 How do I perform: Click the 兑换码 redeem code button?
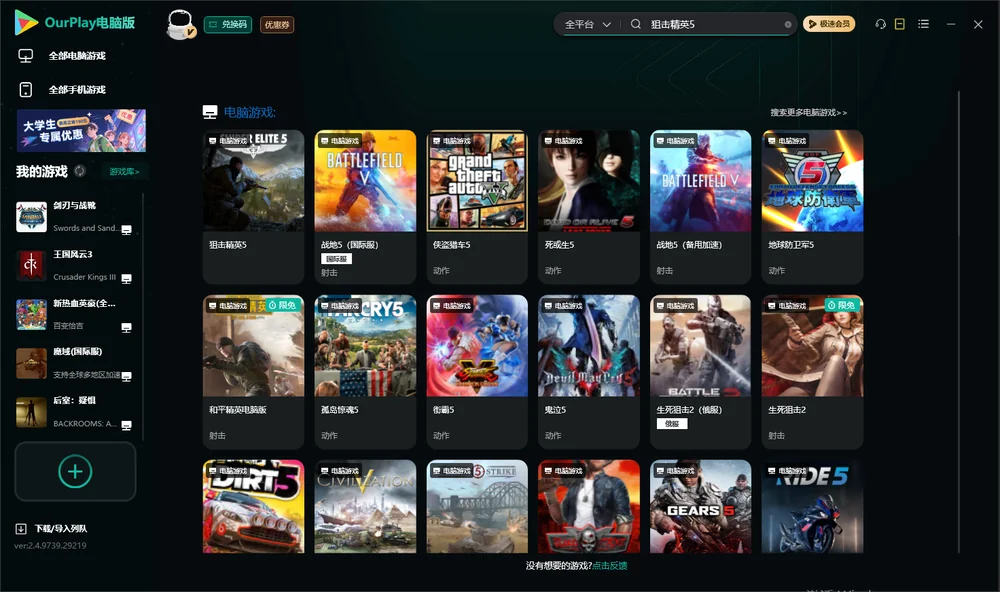228,24
